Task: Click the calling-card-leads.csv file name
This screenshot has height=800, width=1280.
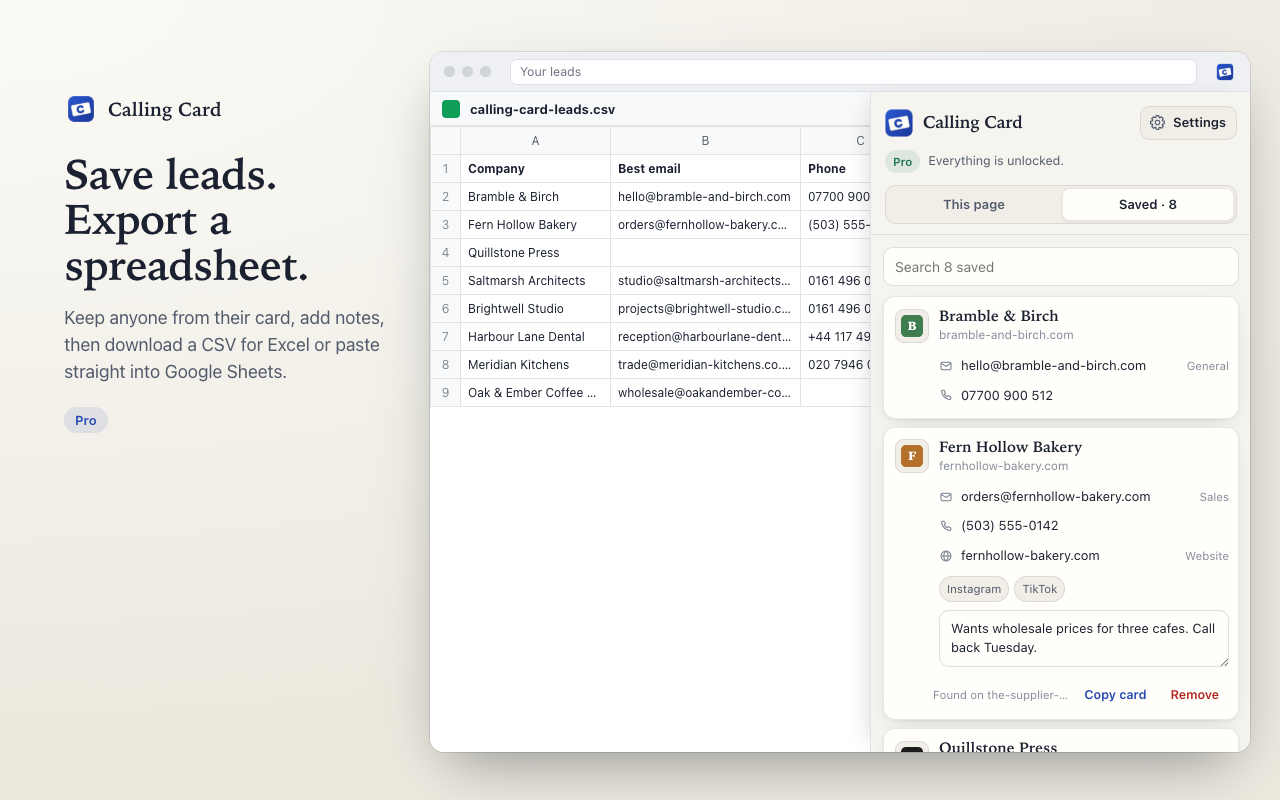Action: 542,110
